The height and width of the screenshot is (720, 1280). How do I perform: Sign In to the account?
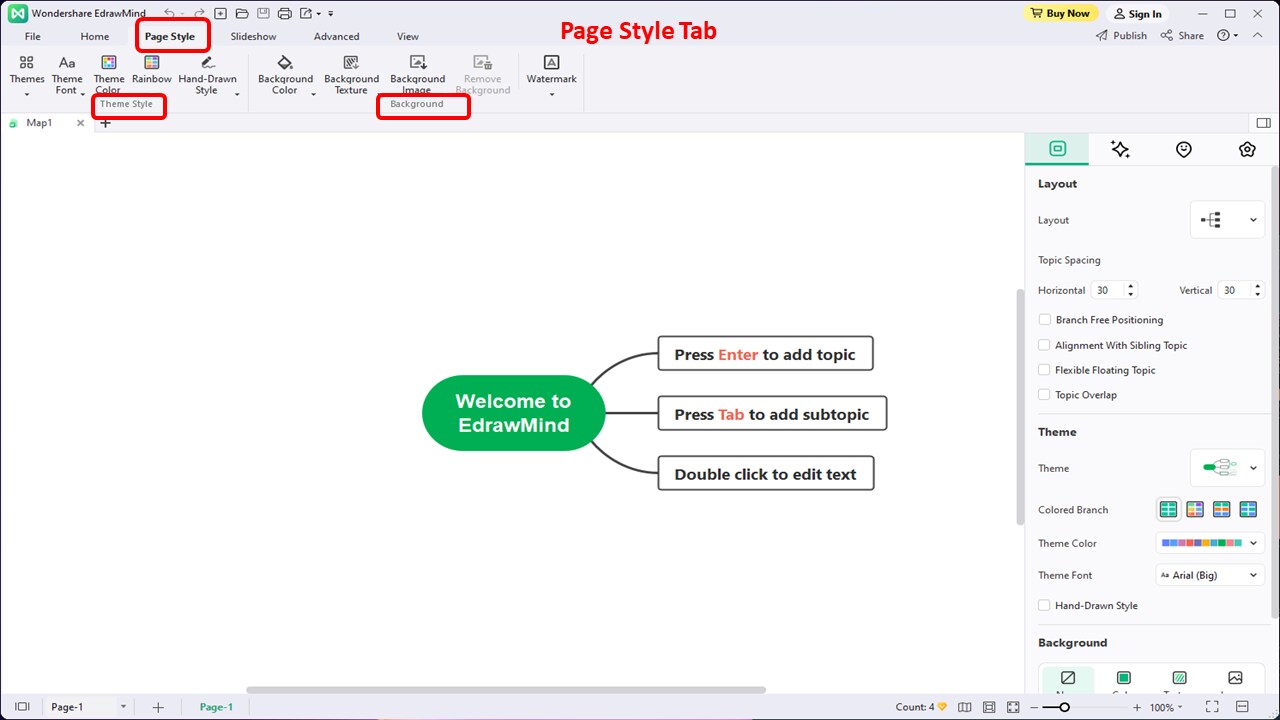click(1137, 14)
